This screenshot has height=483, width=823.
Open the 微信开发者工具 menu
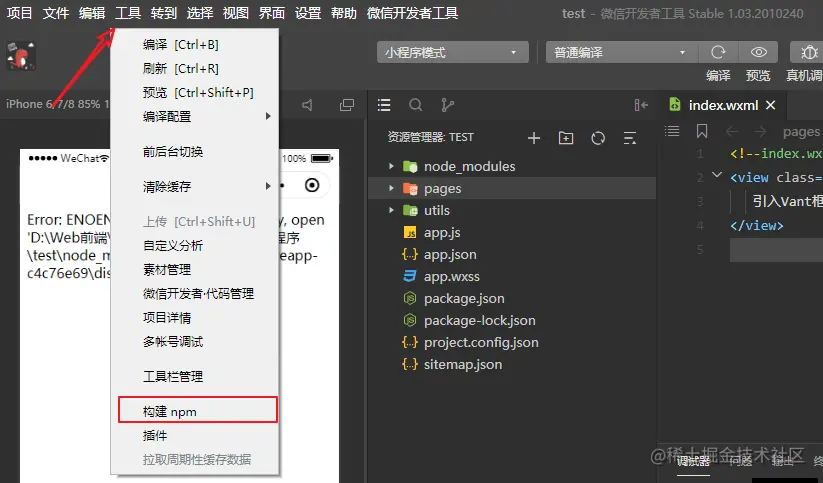click(413, 13)
